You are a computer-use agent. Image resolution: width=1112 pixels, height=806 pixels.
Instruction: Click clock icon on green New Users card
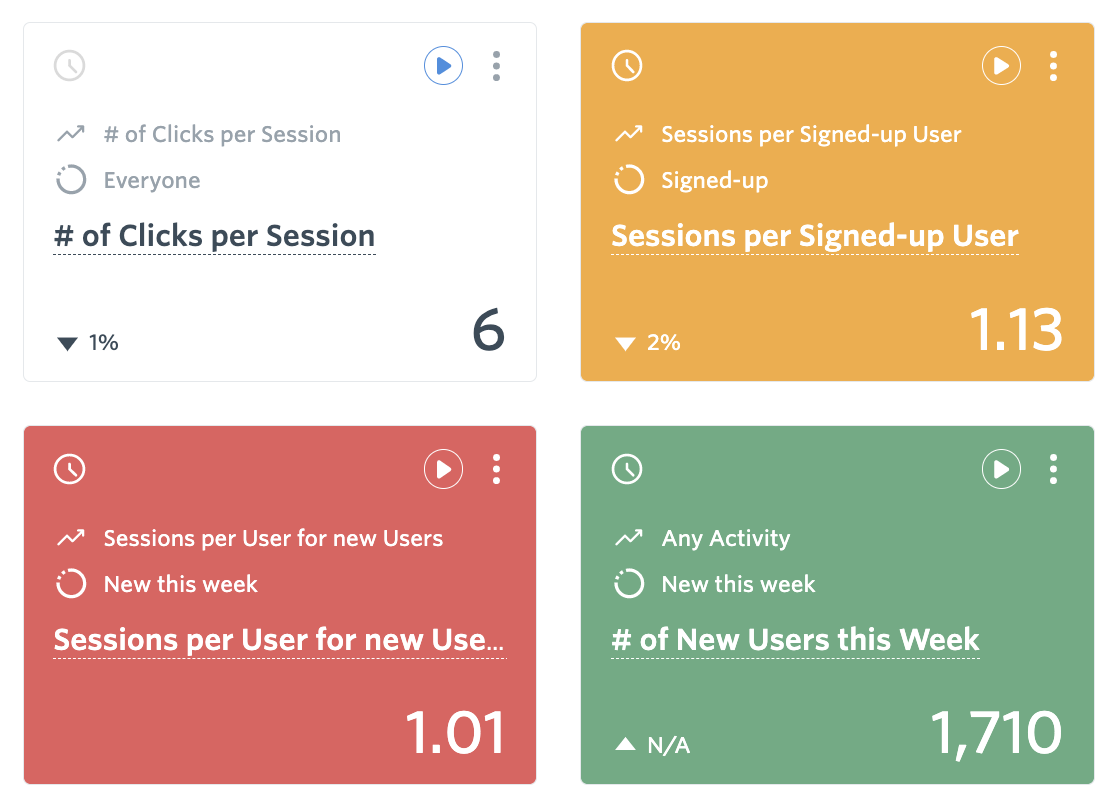pos(627,469)
